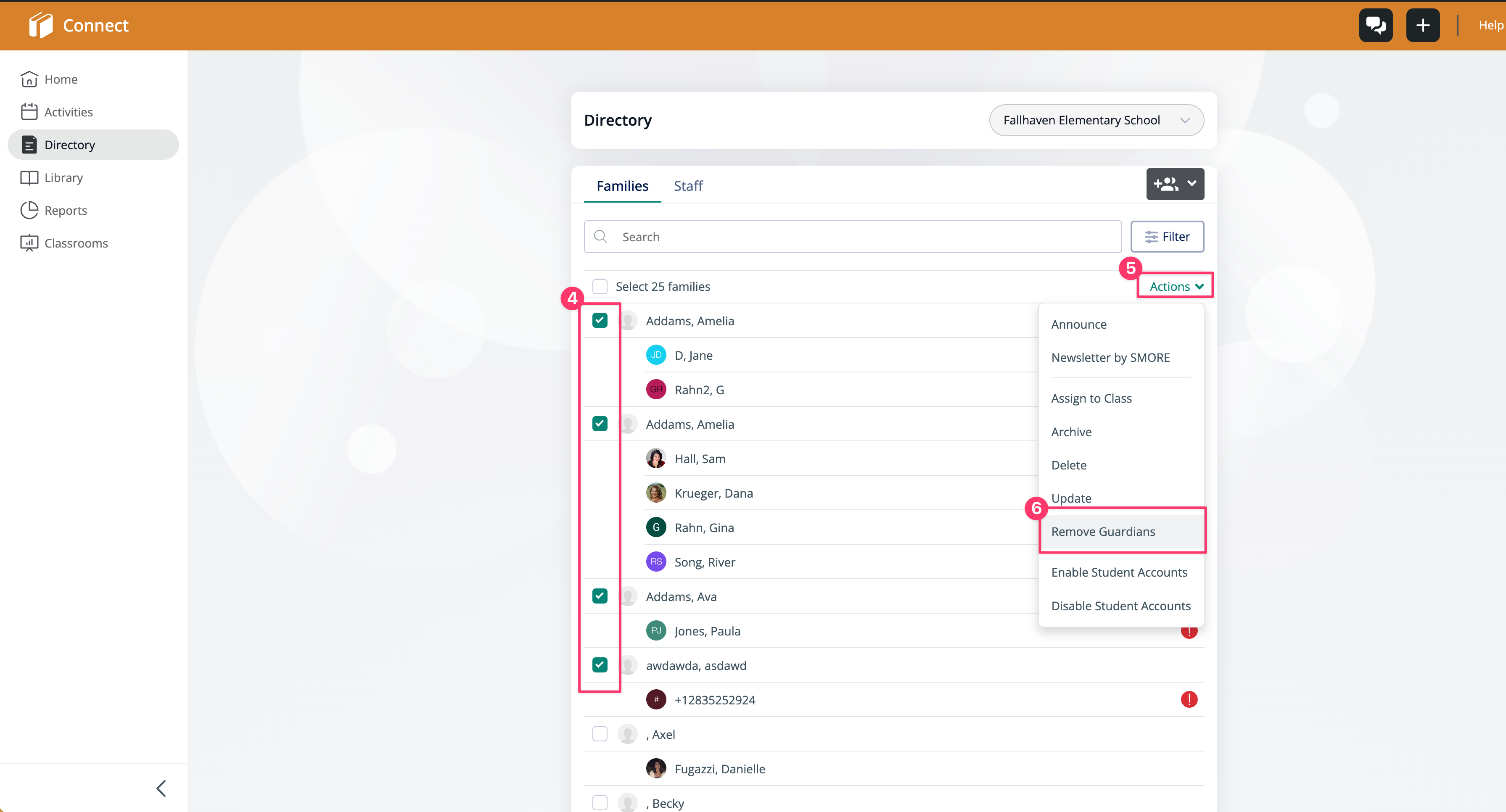
Task: Open the D, Jane entry
Action: click(693, 355)
